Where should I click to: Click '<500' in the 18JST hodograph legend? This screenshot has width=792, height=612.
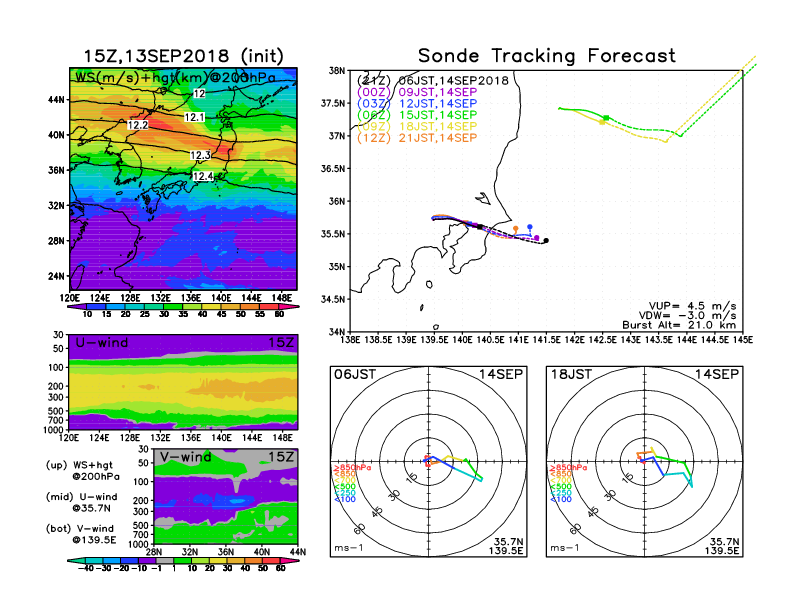(x=561, y=486)
